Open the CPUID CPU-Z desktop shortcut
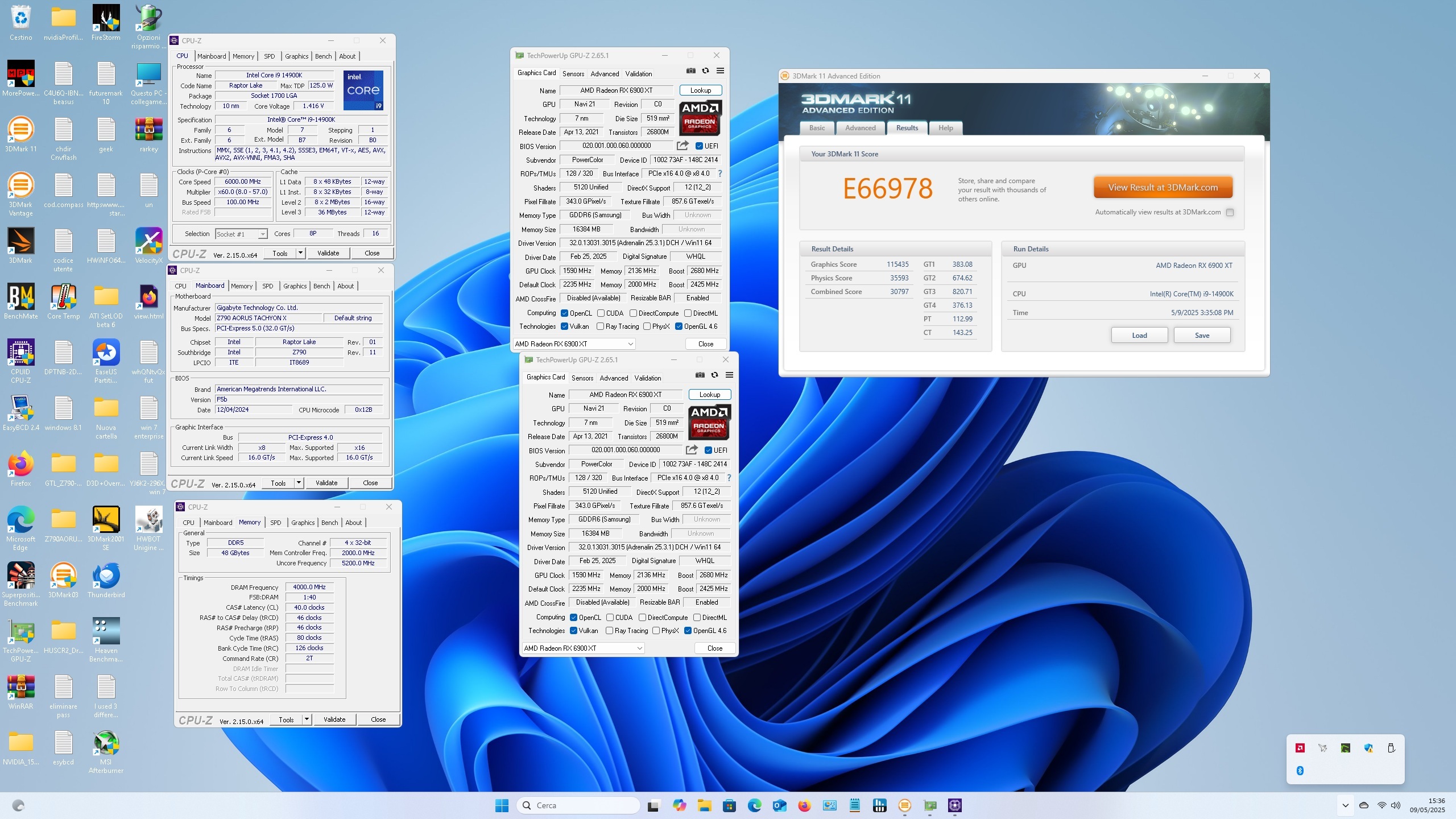This screenshot has width=1456, height=819. (20, 361)
